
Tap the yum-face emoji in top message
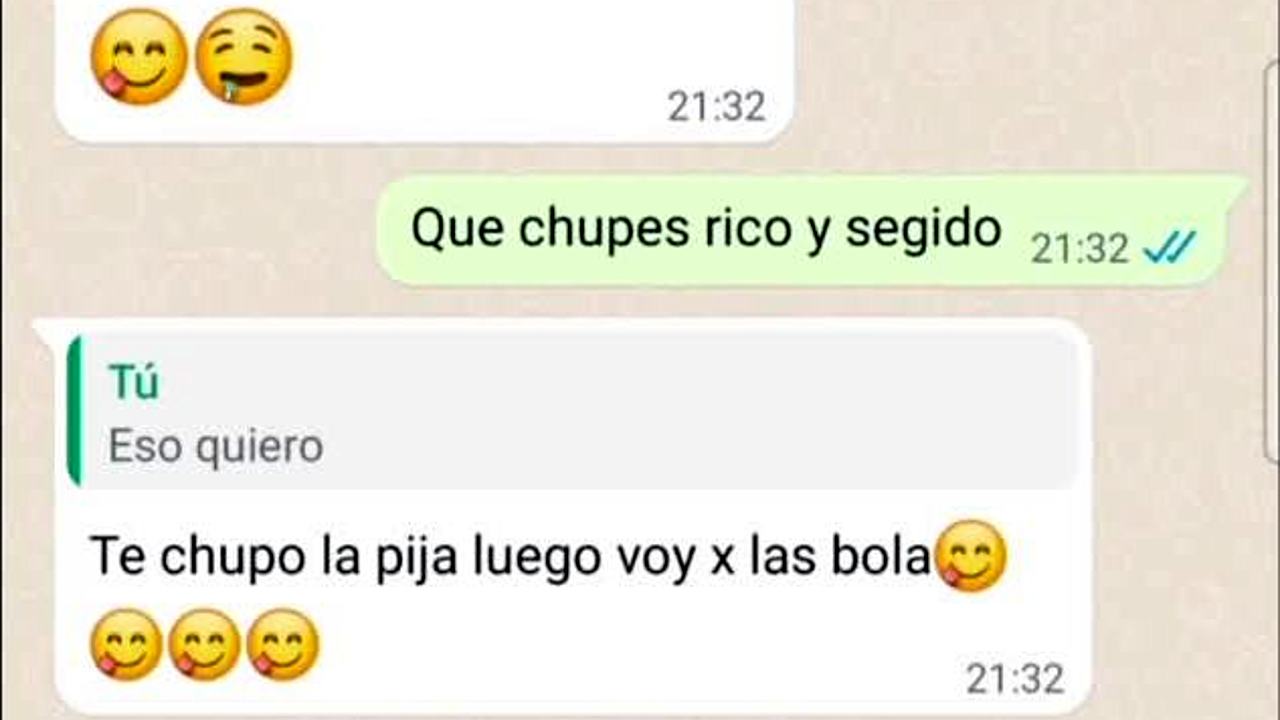138,57
